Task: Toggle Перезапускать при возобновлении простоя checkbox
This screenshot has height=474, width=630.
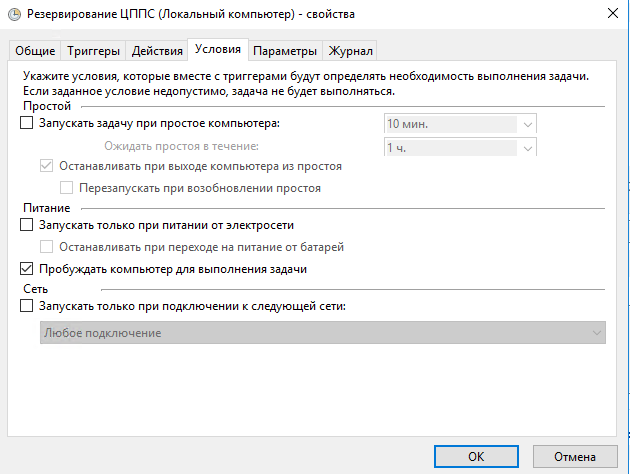Action: pos(67,188)
